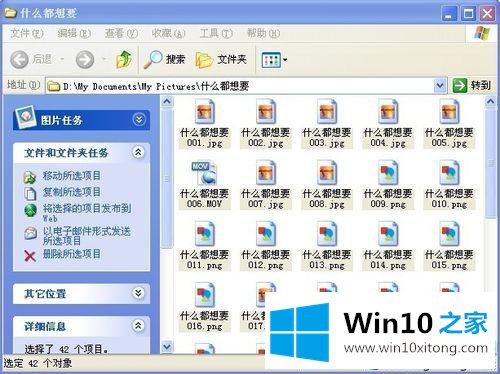Select file icon 什么都想要013.png
The height and width of the screenshot is (374, 500).
point(327,234)
